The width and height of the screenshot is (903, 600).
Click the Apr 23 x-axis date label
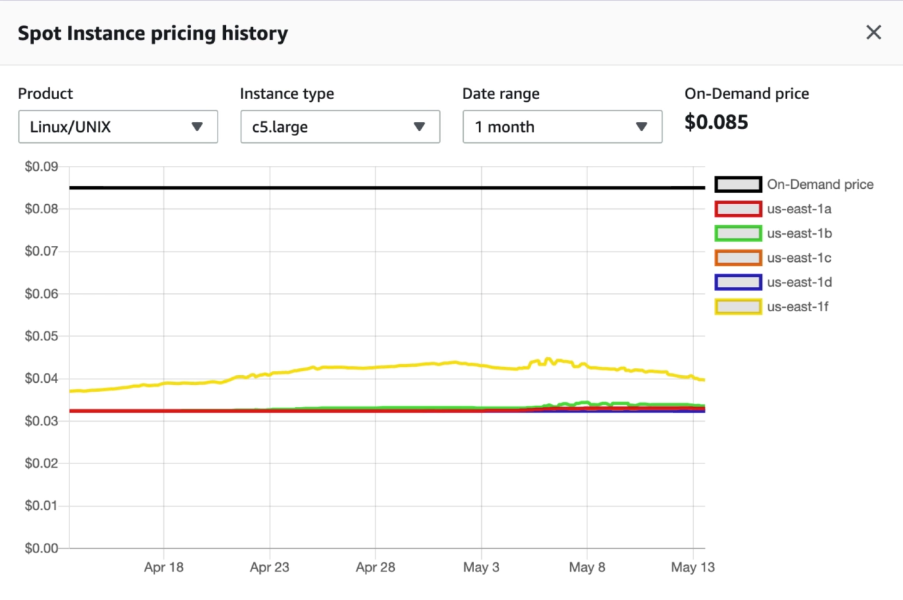pyautogui.click(x=269, y=567)
